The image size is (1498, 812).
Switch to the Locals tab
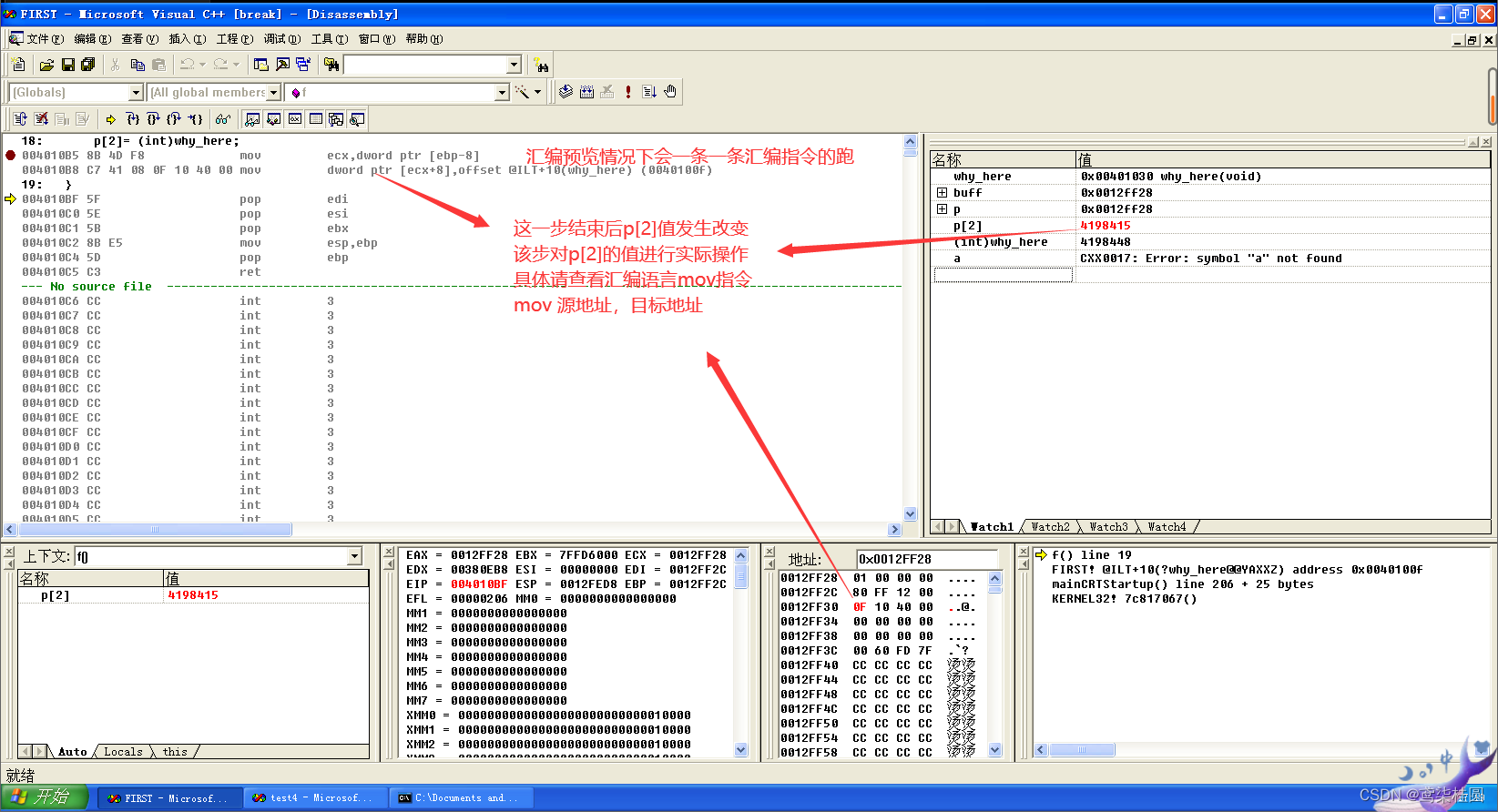(x=123, y=752)
